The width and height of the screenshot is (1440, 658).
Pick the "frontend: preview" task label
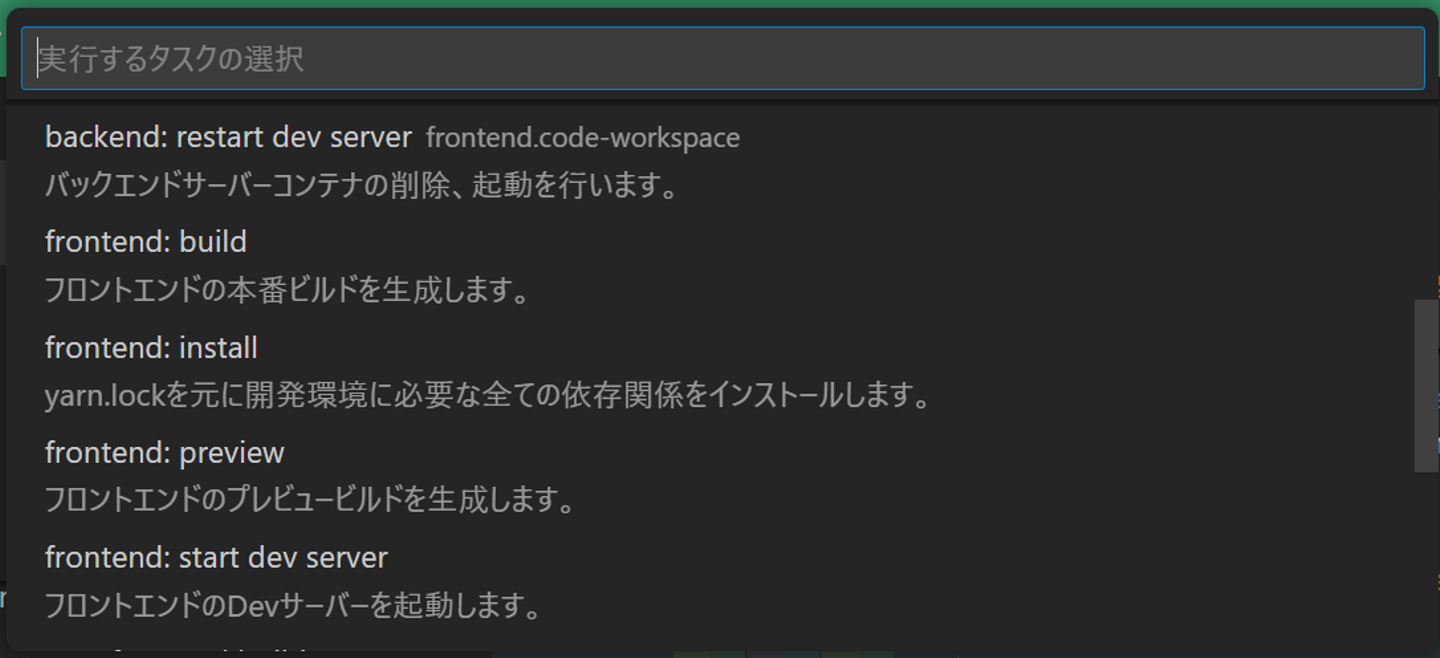pos(165,453)
